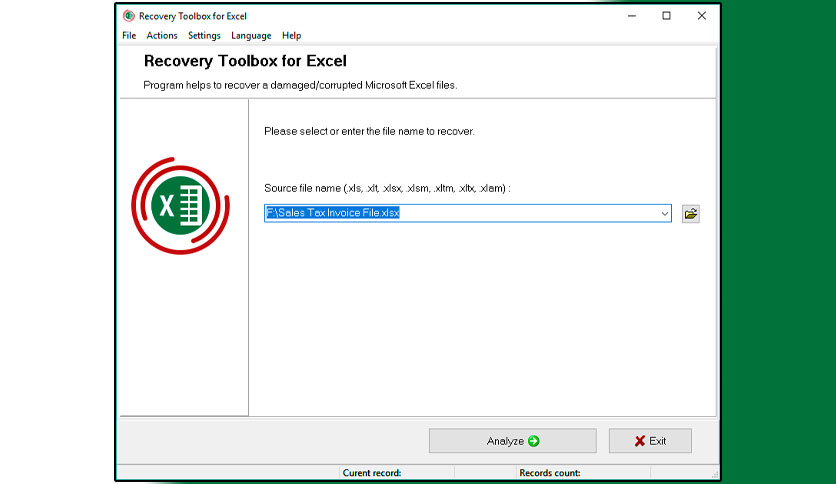
Task: Minimize the Recovery Toolbox window
Action: (x=632, y=16)
